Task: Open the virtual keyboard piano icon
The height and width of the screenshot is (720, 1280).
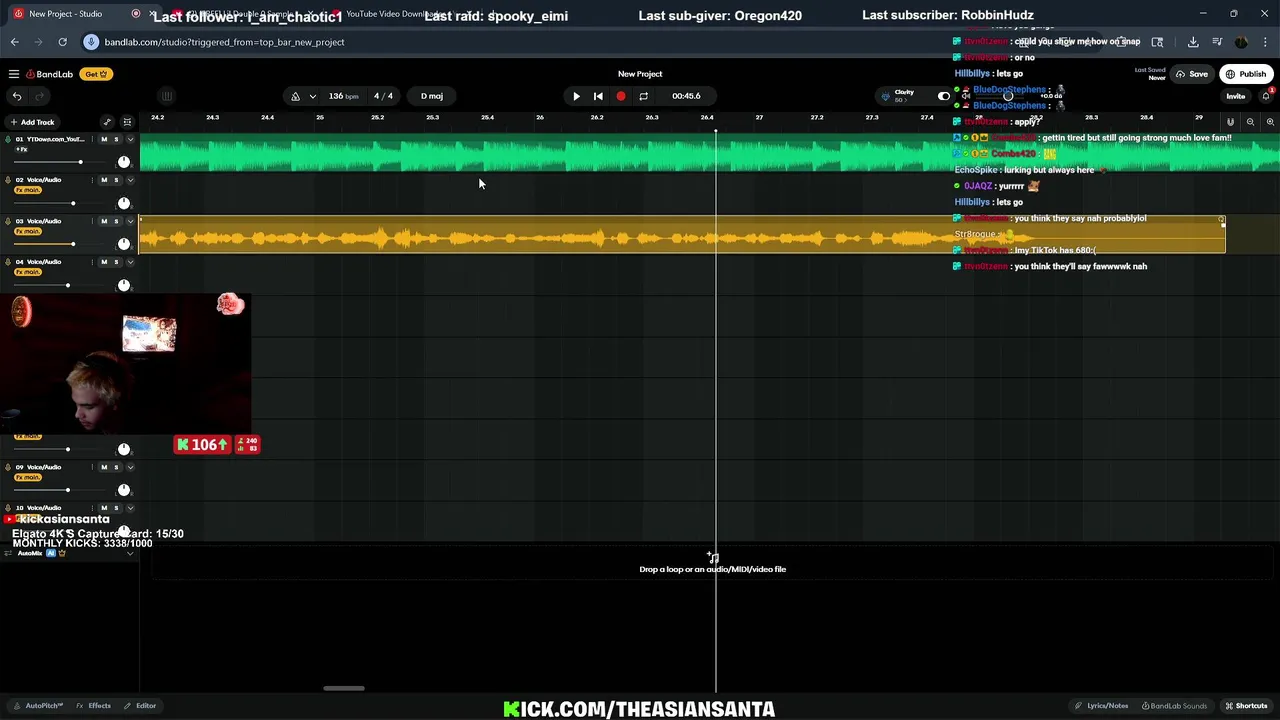Action: click(x=167, y=96)
